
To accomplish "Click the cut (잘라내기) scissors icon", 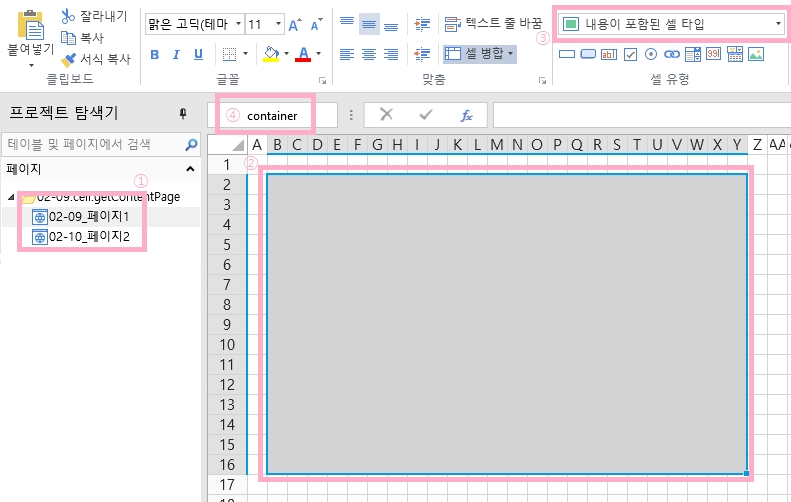I will (68, 16).
